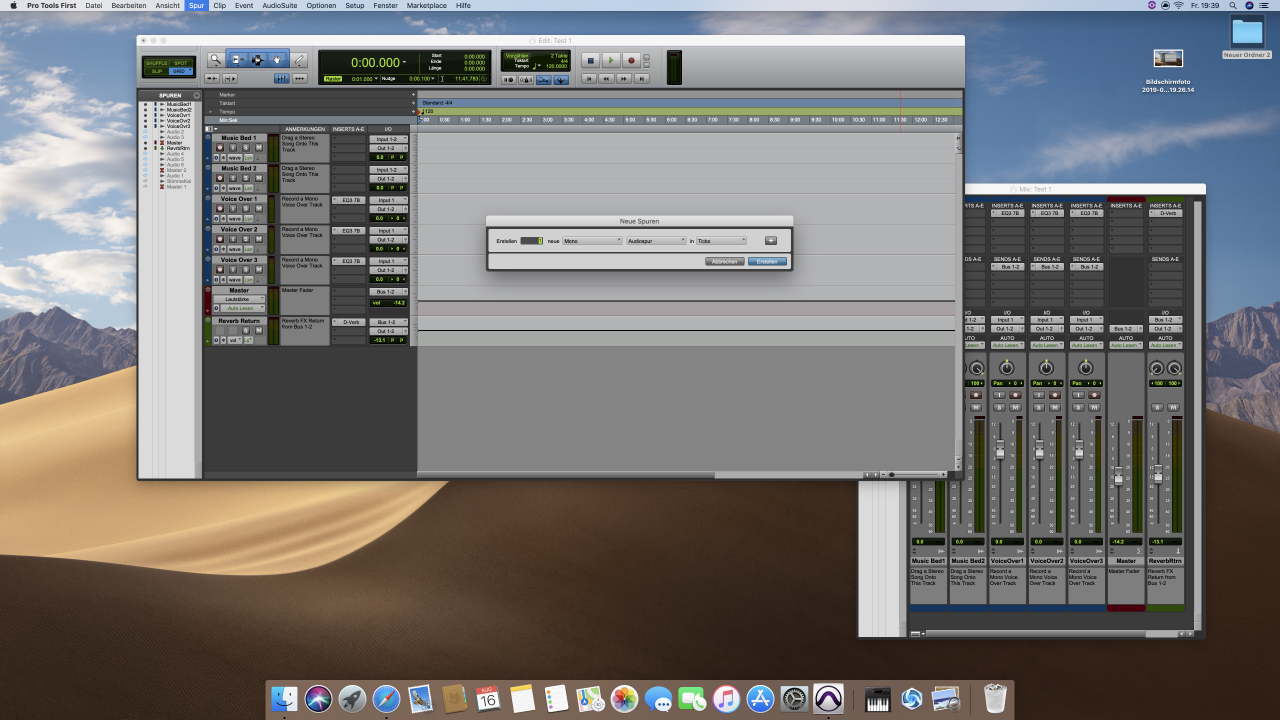Open the Fenster menu
The height and width of the screenshot is (720, 1280).
point(384,5)
